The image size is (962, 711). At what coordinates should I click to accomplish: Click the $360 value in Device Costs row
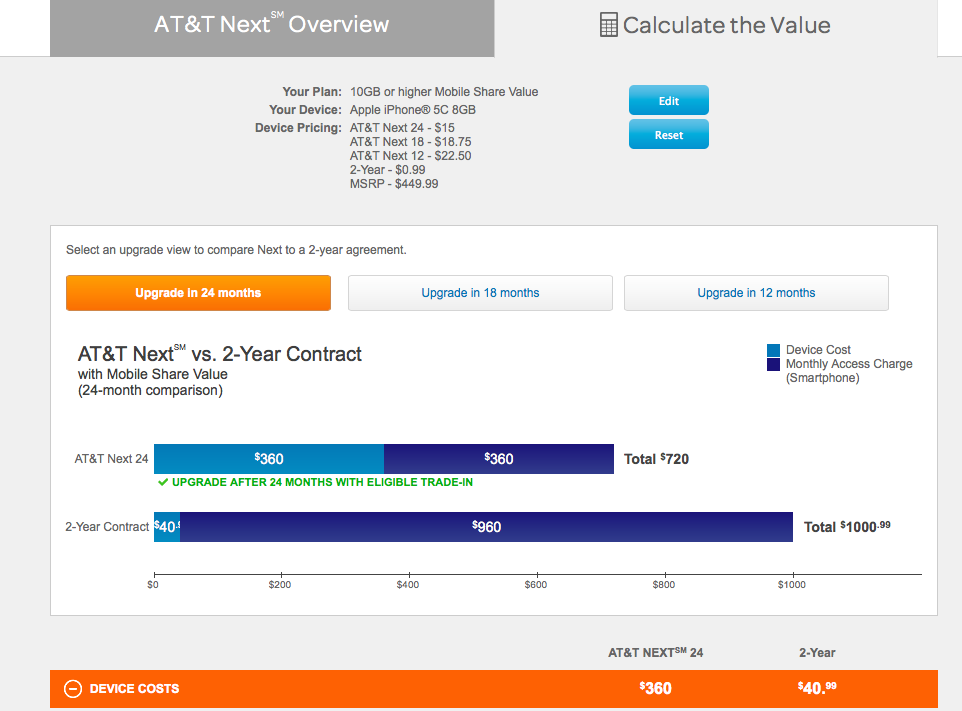click(x=655, y=688)
